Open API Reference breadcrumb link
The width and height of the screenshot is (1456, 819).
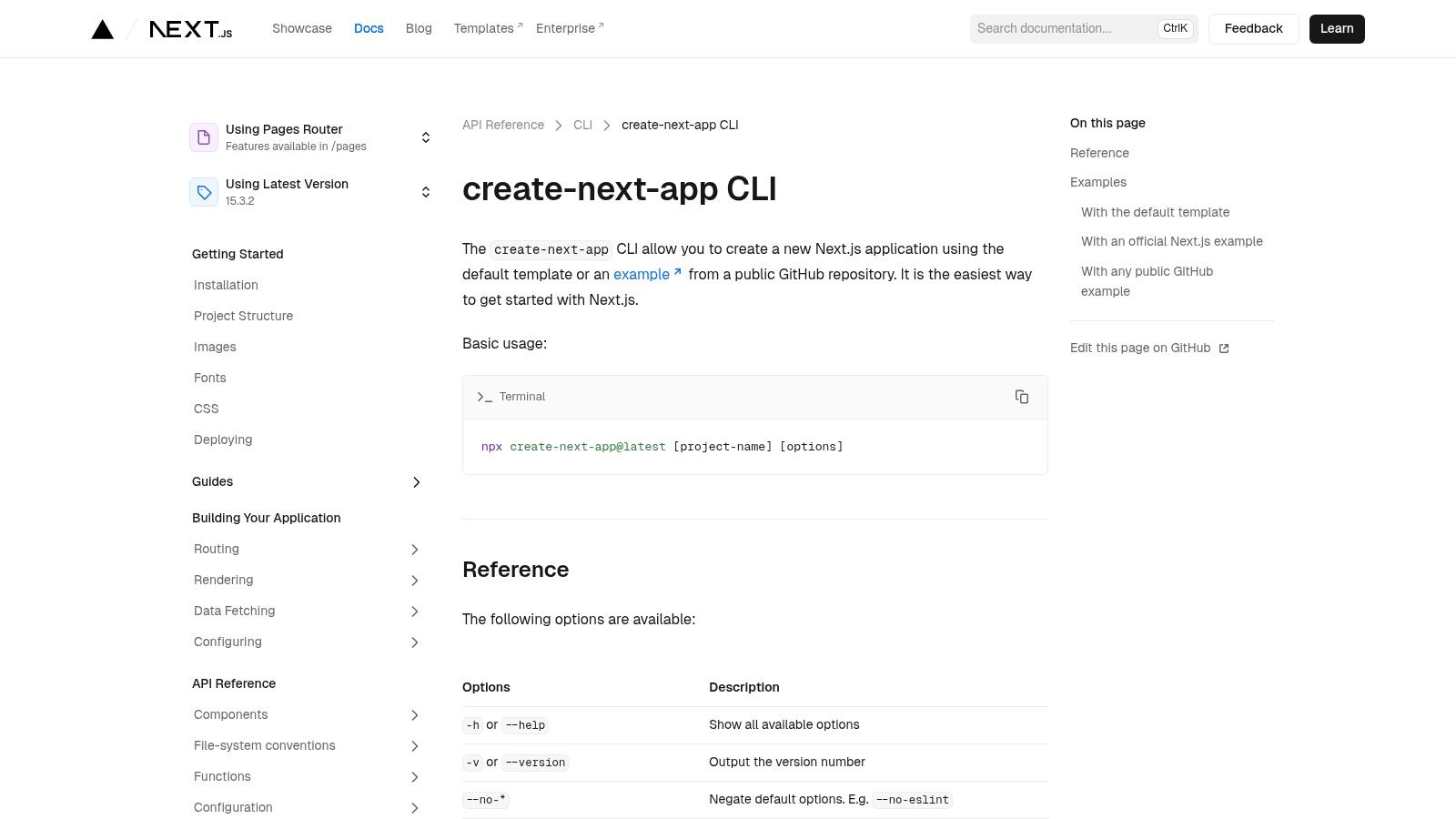coord(503,125)
